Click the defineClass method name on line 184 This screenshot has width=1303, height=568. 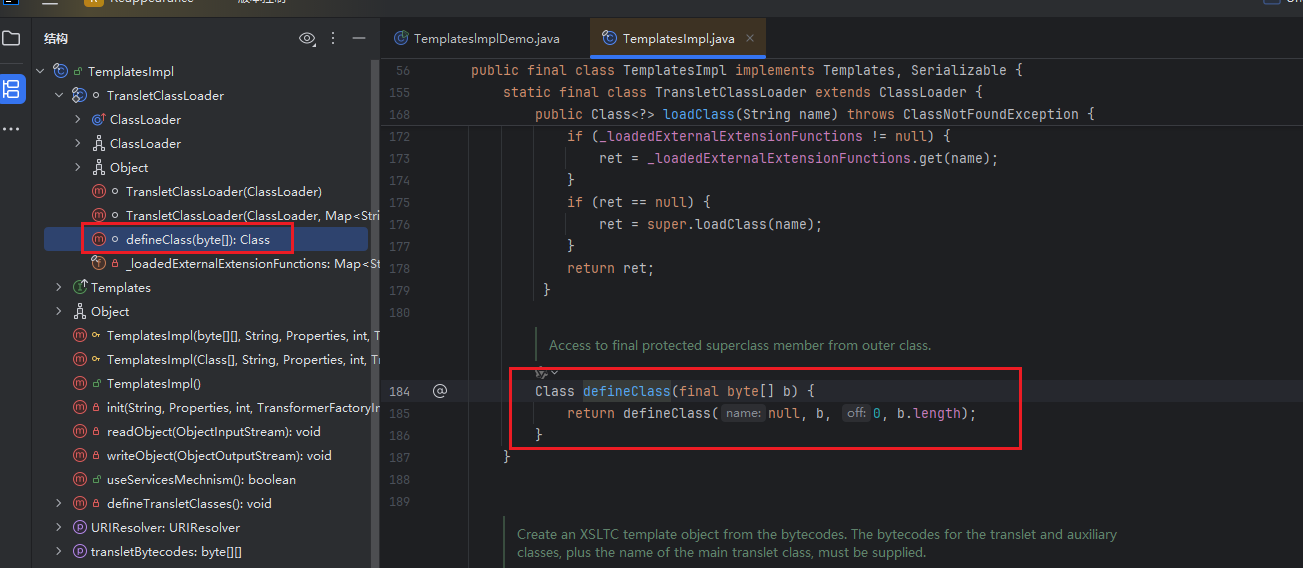click(626, 391)
